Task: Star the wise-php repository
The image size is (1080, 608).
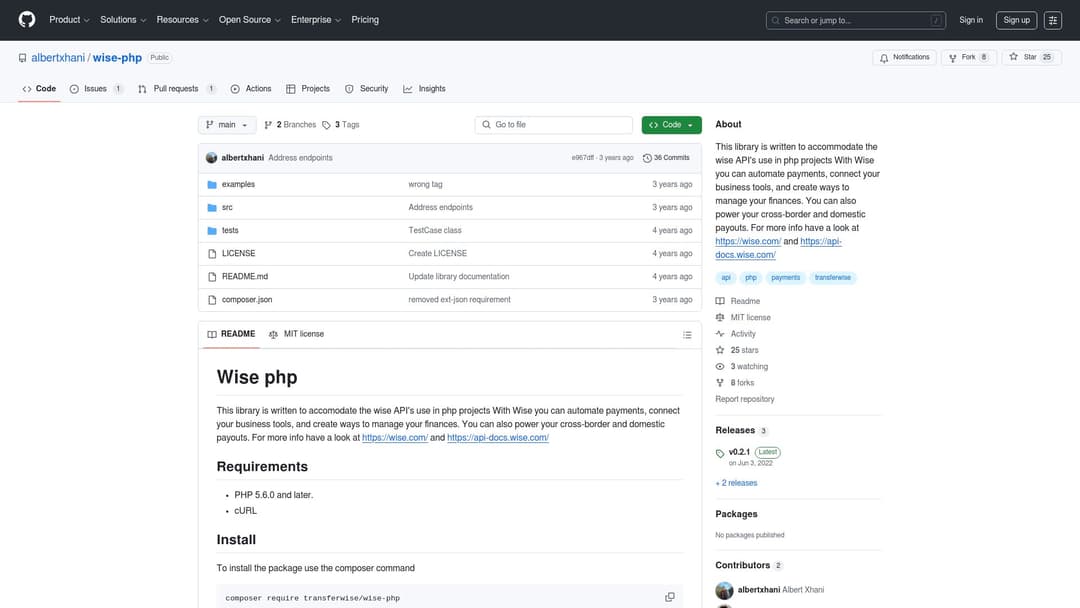Action: (x=1031, y=57)
